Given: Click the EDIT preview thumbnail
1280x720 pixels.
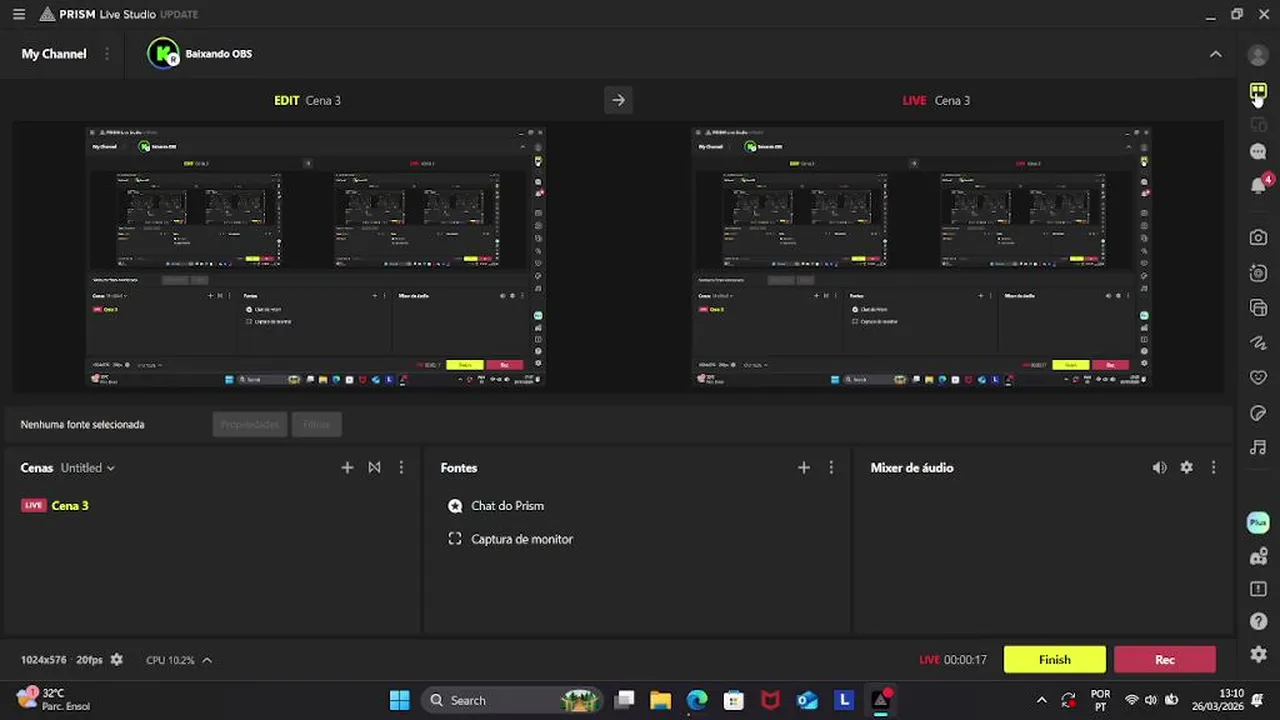Looking at the screenshot, I should pyautogui.click(x=315, y=256).
